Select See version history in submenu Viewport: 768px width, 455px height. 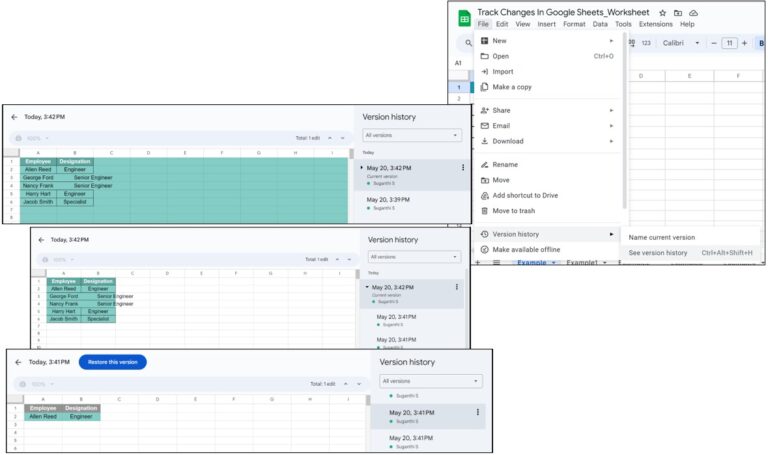pyautogui.click(x=692, y=253)
